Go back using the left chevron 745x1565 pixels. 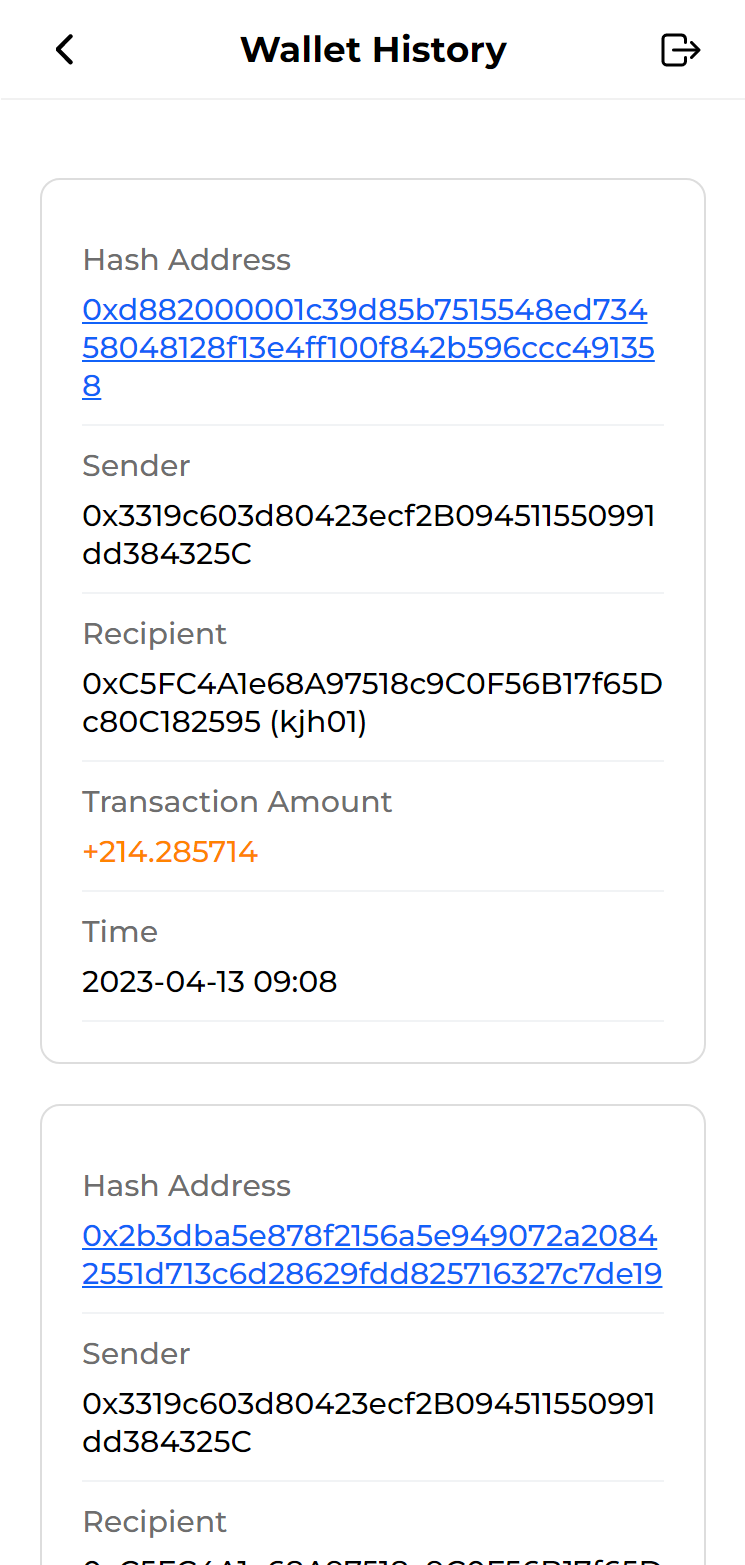65,49
